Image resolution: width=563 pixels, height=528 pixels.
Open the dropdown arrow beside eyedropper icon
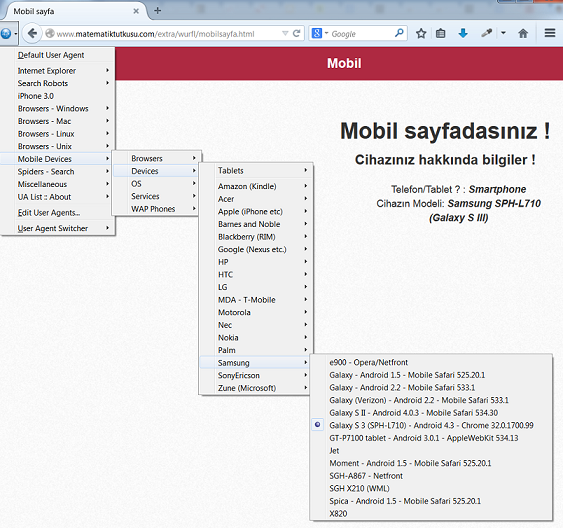503,33
